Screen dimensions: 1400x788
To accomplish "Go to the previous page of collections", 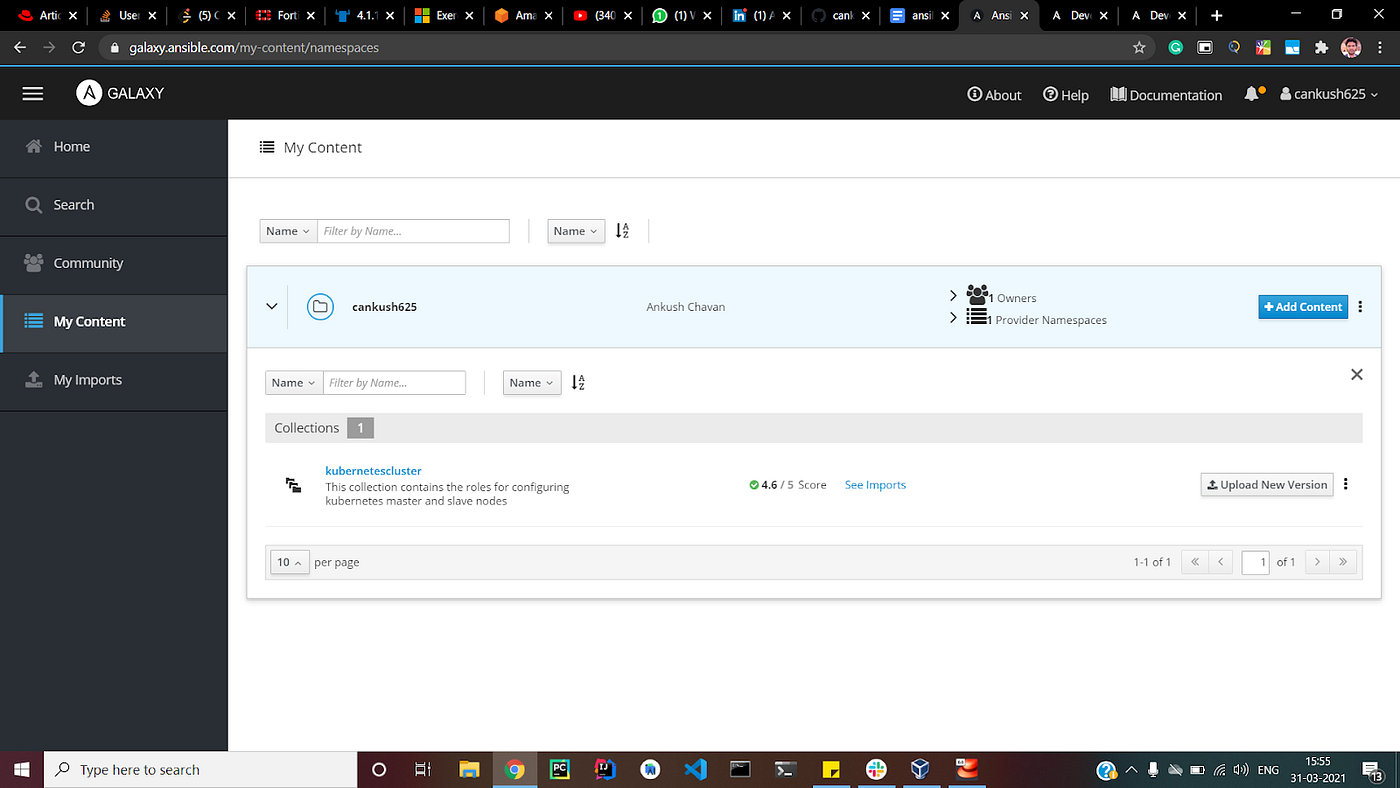I will 1220,562.
